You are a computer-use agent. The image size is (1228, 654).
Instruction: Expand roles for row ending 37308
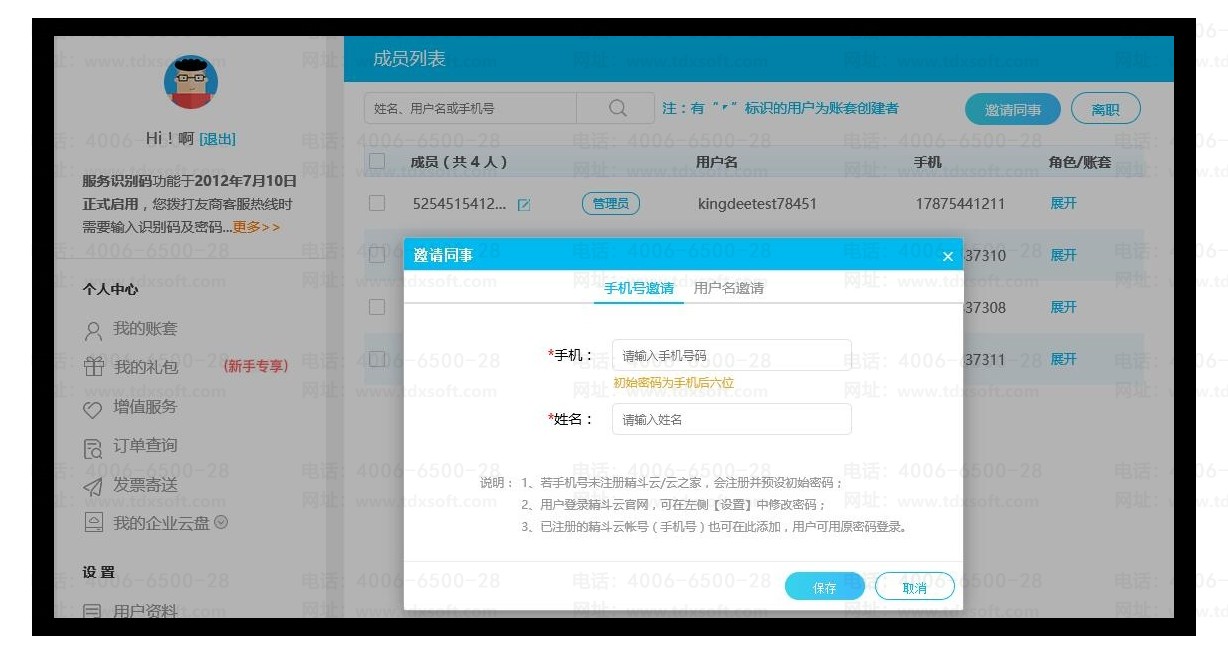point(1063,307)
